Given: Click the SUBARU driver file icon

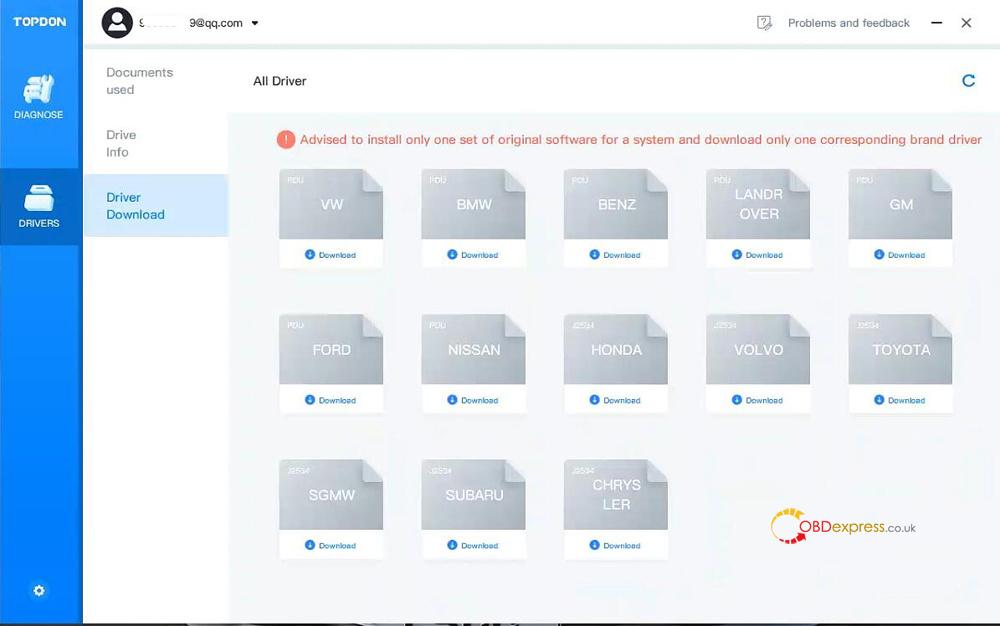Looking at the screenshot, I should coord(473,495).
